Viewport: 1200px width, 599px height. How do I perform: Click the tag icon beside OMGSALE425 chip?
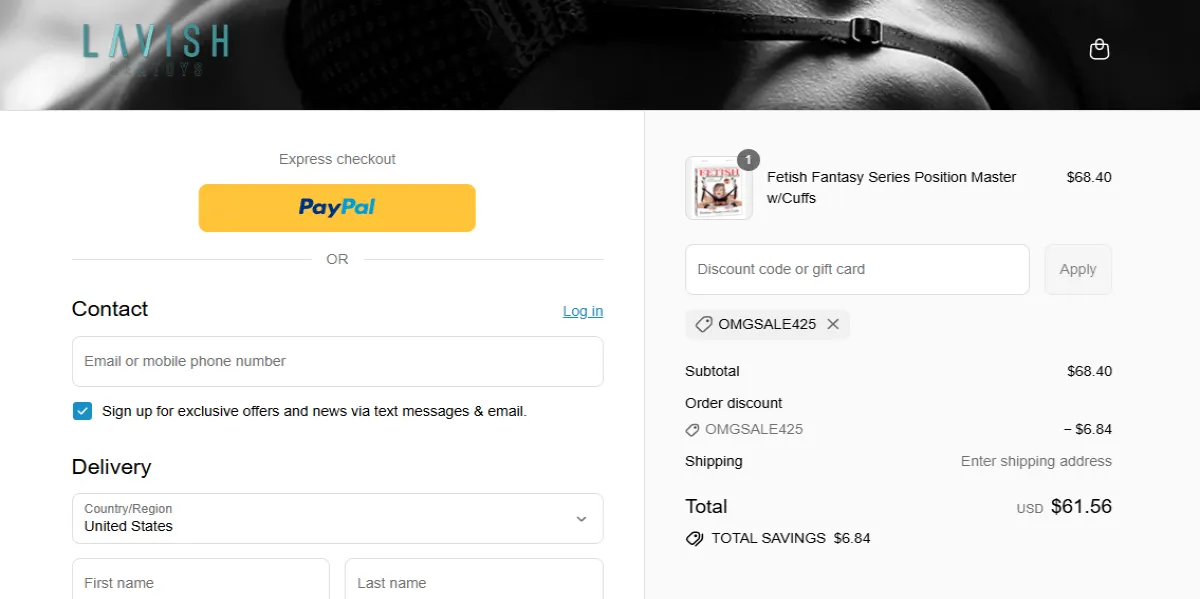(x=703, y=324)
